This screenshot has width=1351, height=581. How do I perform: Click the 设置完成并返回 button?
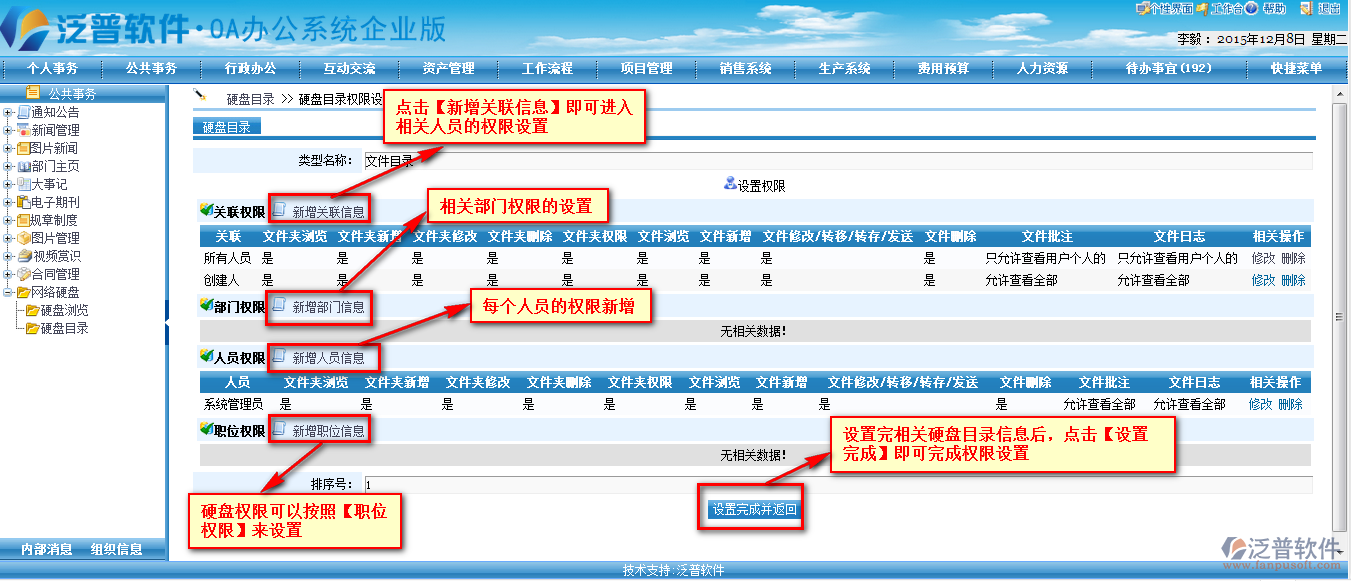[x=754, y=510]
